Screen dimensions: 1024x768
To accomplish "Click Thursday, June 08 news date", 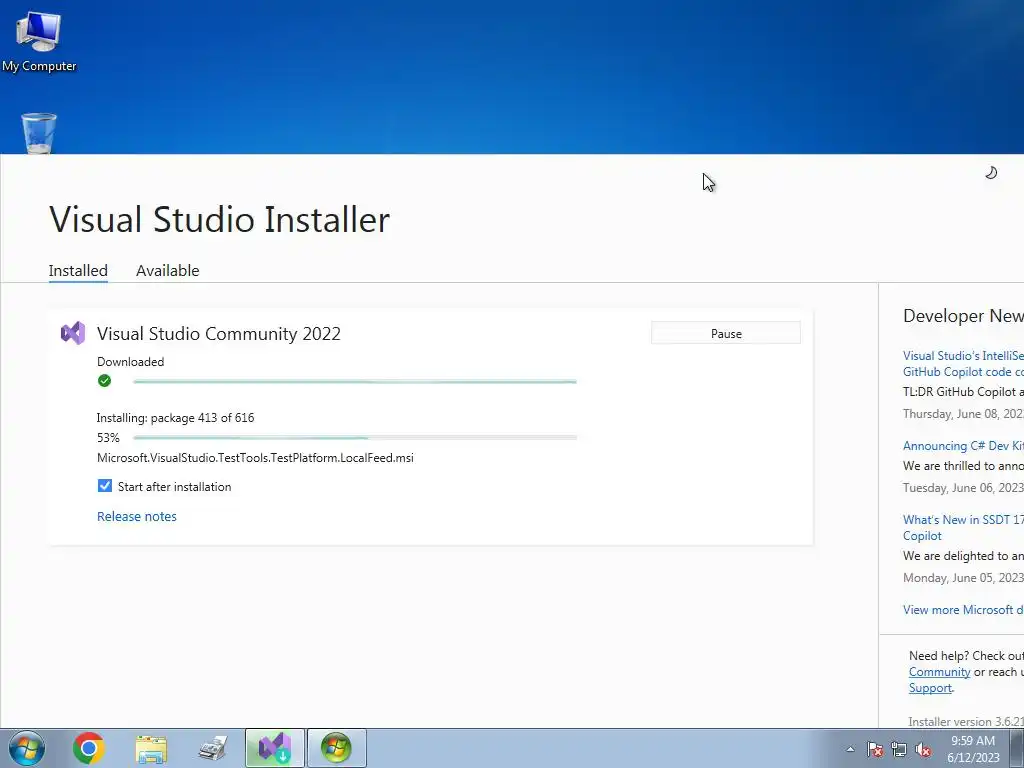I will 963,414.
